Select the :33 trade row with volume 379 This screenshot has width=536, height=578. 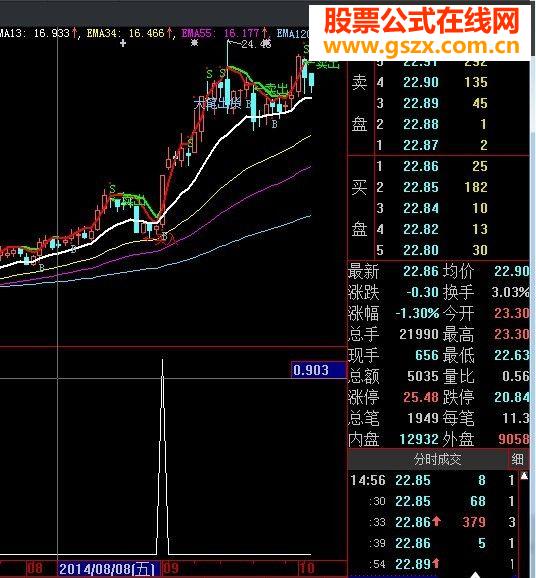(x=433, y=522)
